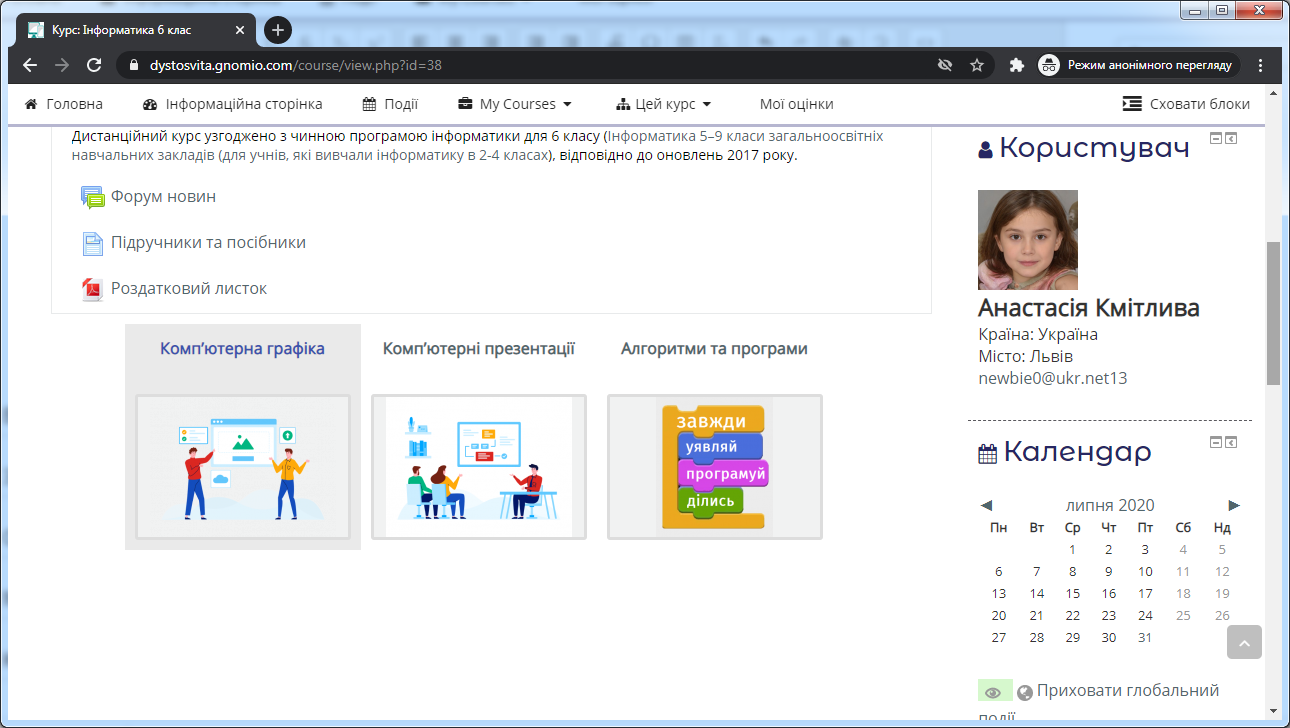Click the page vertical scrollbar thumb
The width and height of the screenshot is (1290, 728).
point(1273,313)
